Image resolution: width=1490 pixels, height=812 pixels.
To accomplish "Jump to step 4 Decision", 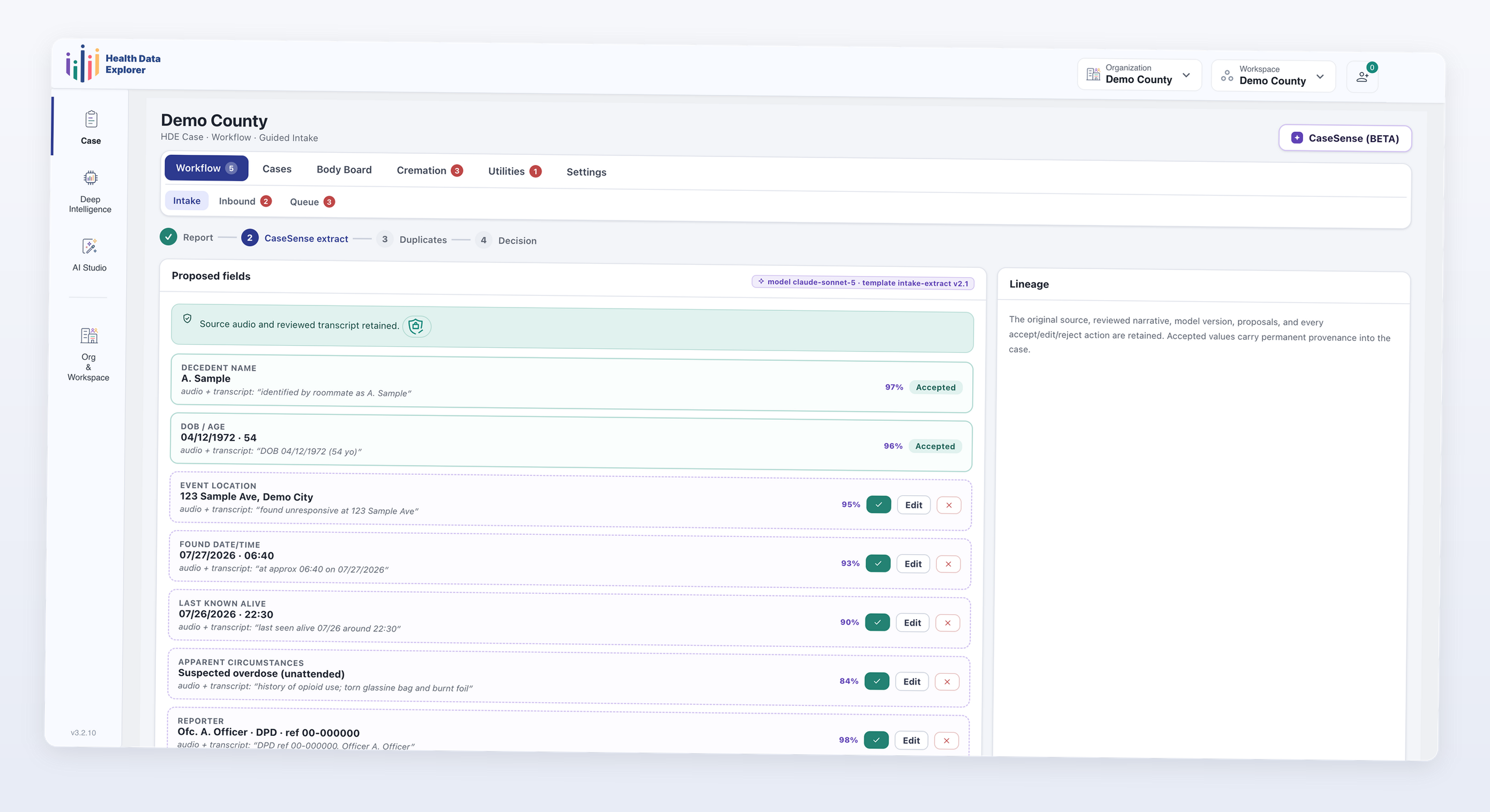I will click(506, 240).
